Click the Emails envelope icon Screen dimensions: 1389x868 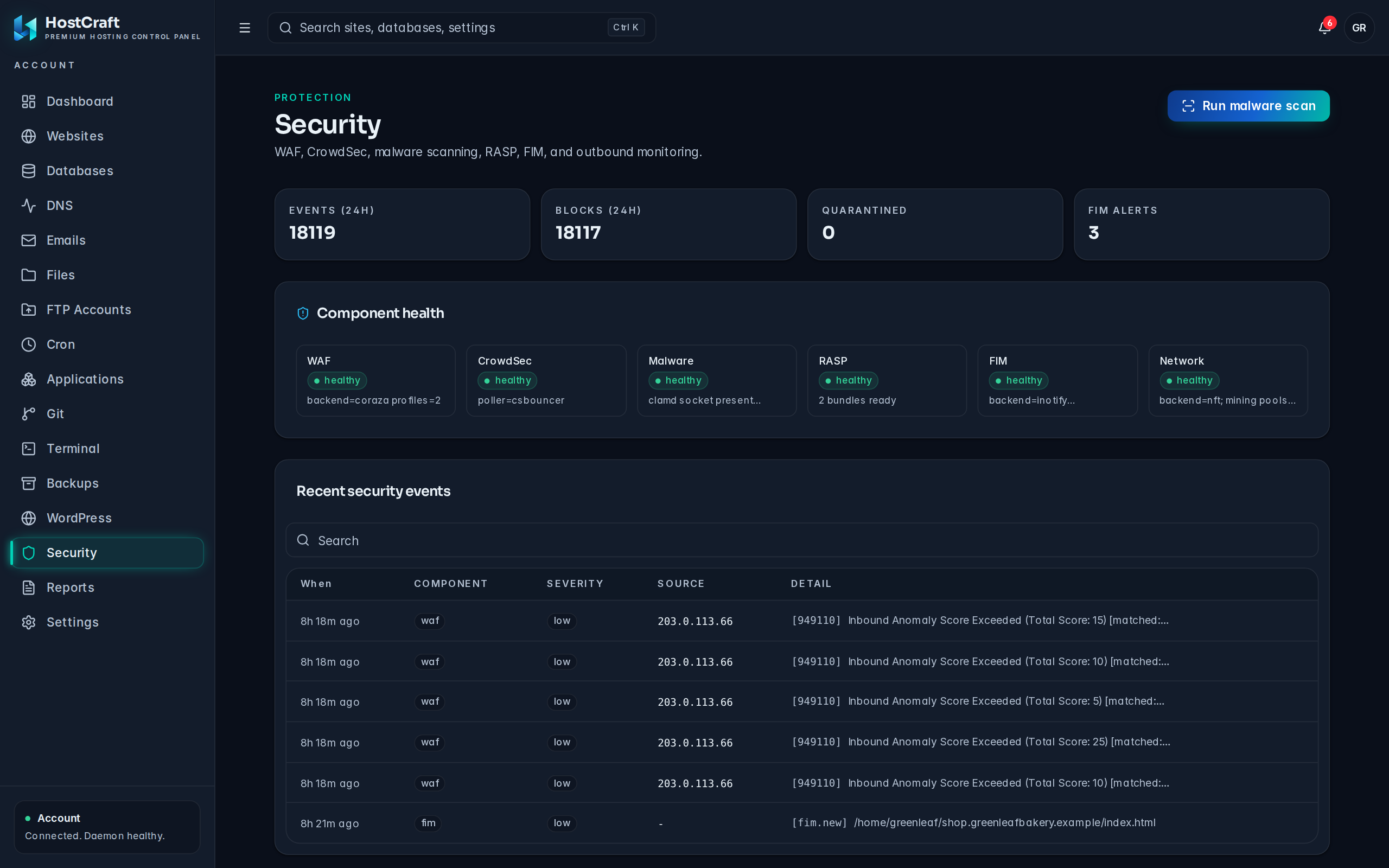click(x=29, y=240)
